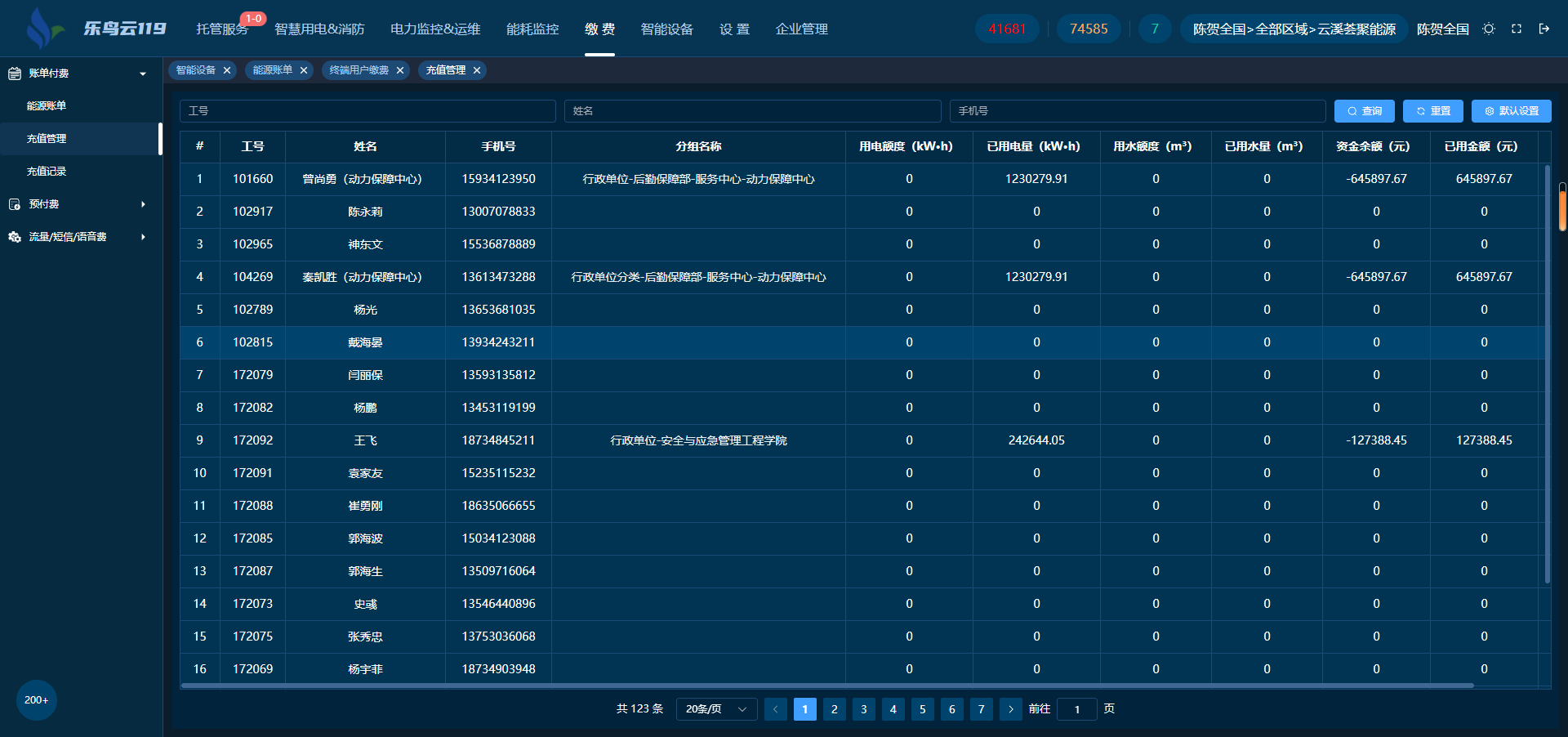Select 充值记录 in the sidebar

point(47,172)
